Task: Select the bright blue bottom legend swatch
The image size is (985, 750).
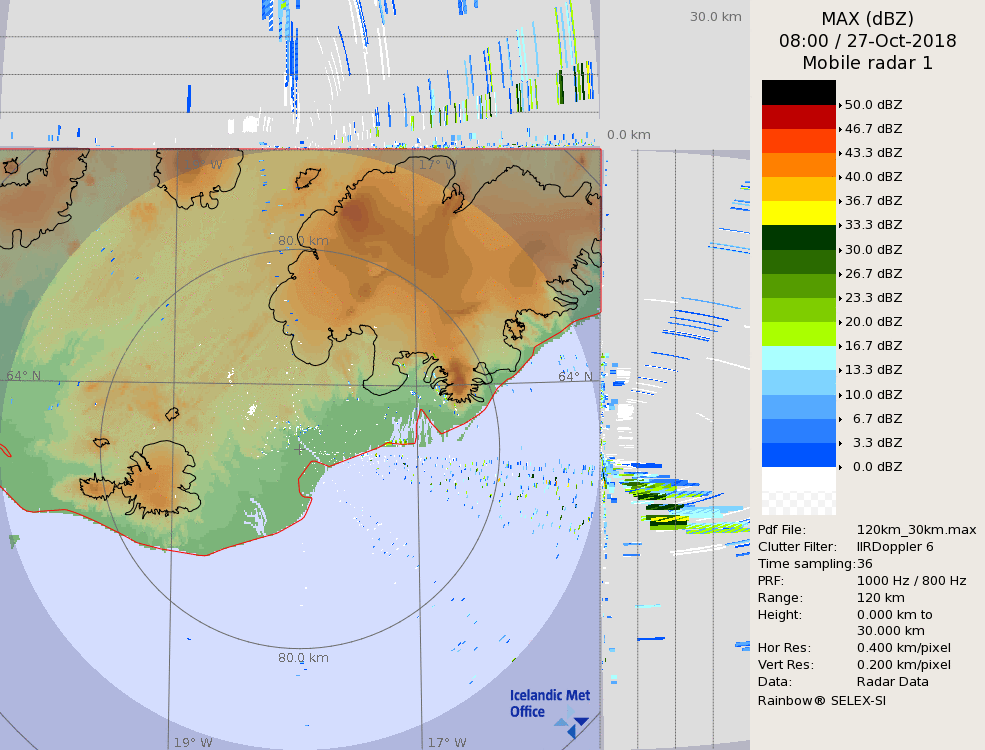Action: tap(798, 455)
